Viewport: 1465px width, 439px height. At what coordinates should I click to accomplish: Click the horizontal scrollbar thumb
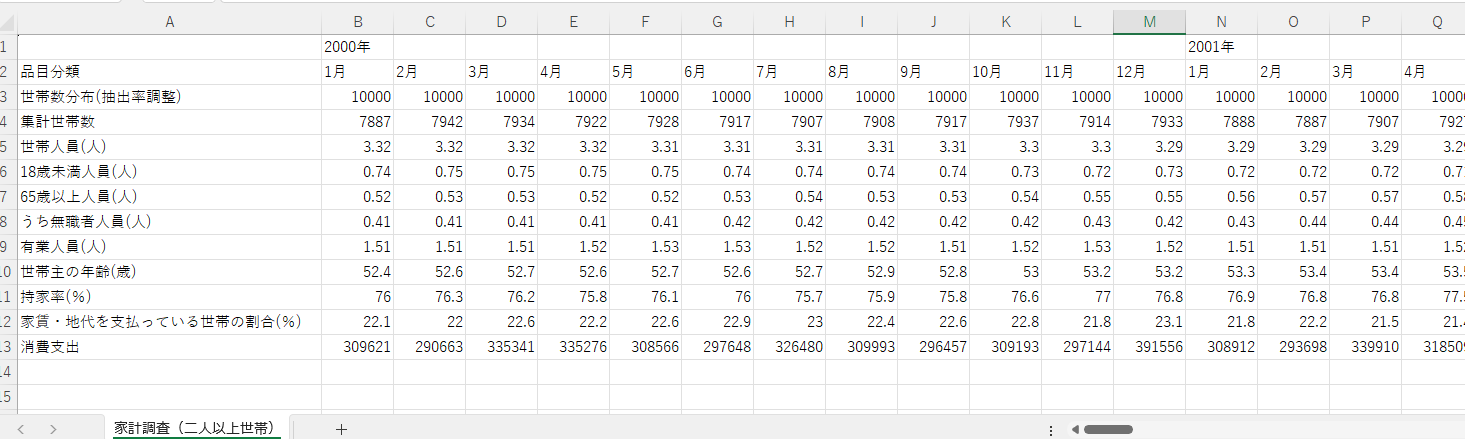pos(1108,429)
